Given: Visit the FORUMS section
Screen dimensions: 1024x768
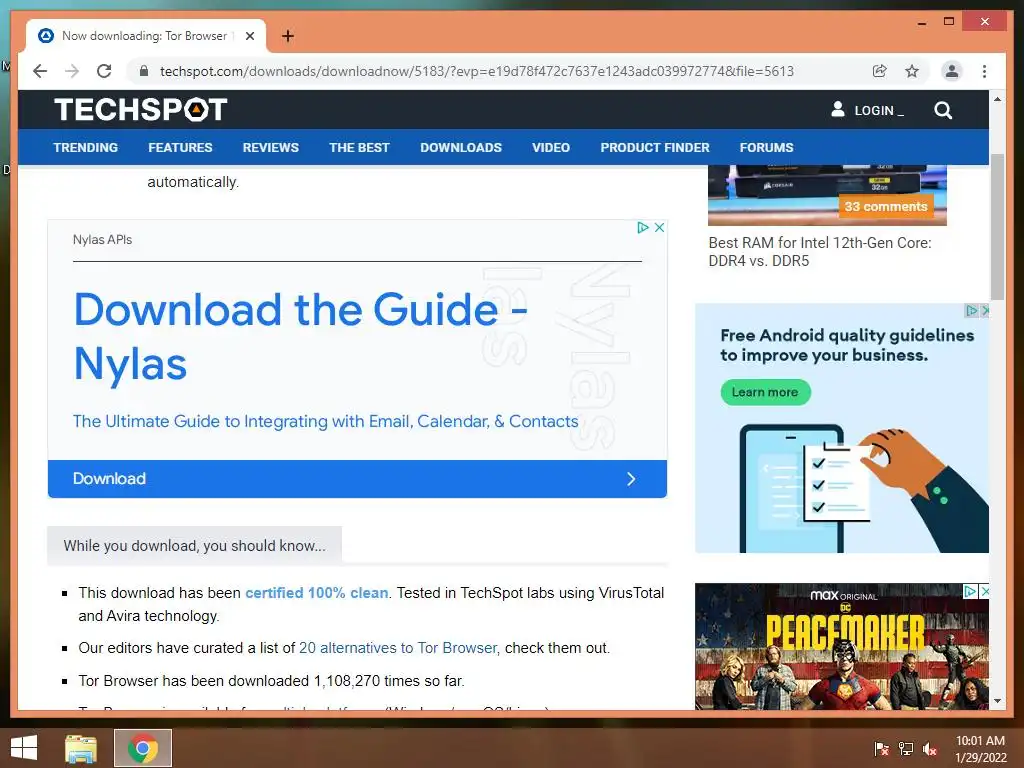Looking at the screenshot, I should [x=766, y=148].
